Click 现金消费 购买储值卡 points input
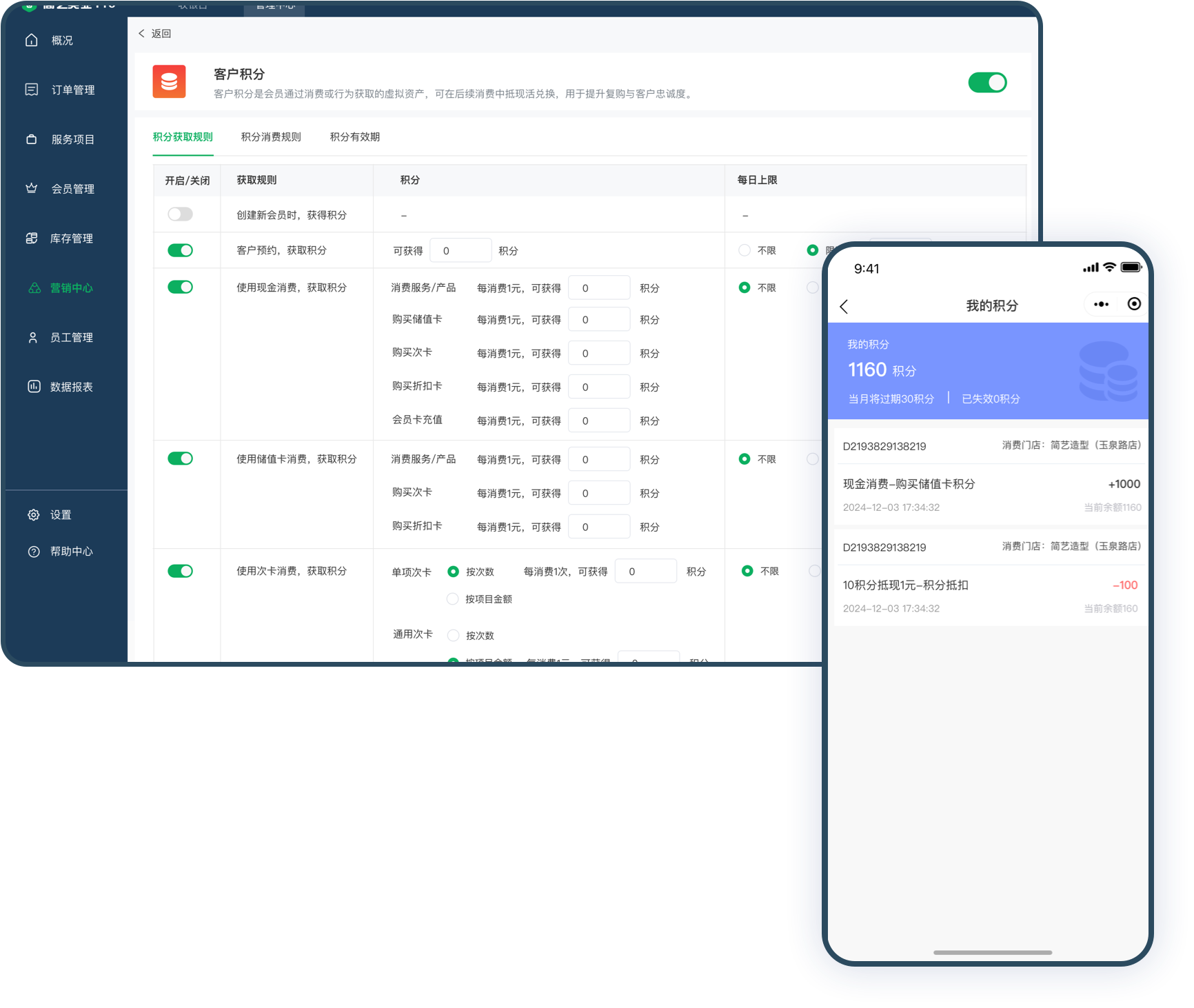The height and width of the screenshot is (1008, 1194). pos(599,319)
